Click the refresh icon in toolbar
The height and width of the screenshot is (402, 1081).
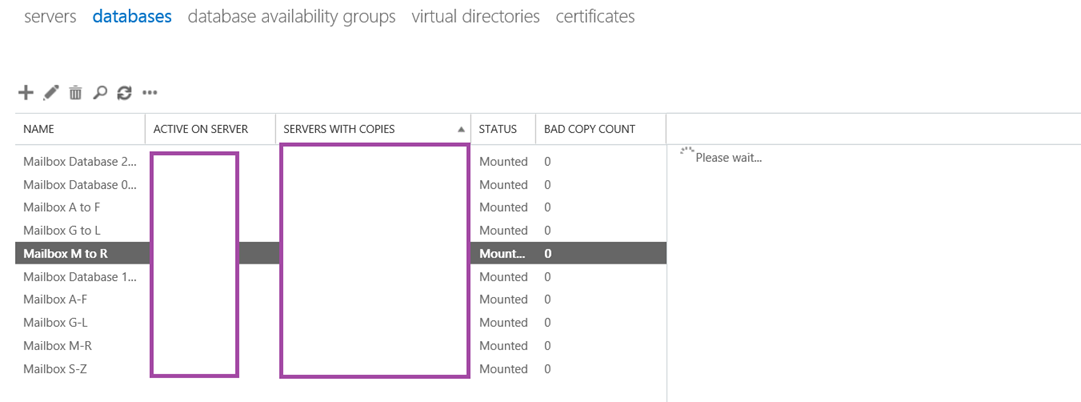(125, 93)
